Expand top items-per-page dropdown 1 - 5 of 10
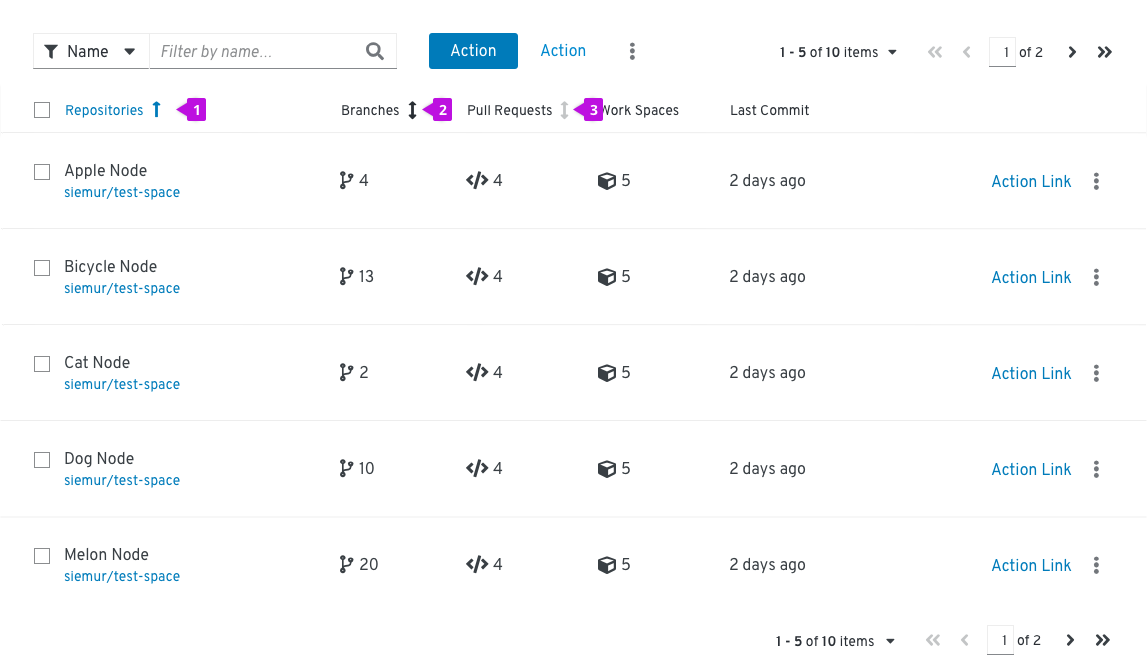The height and width of the screenshot is (667, 1147). coord(838,52)
